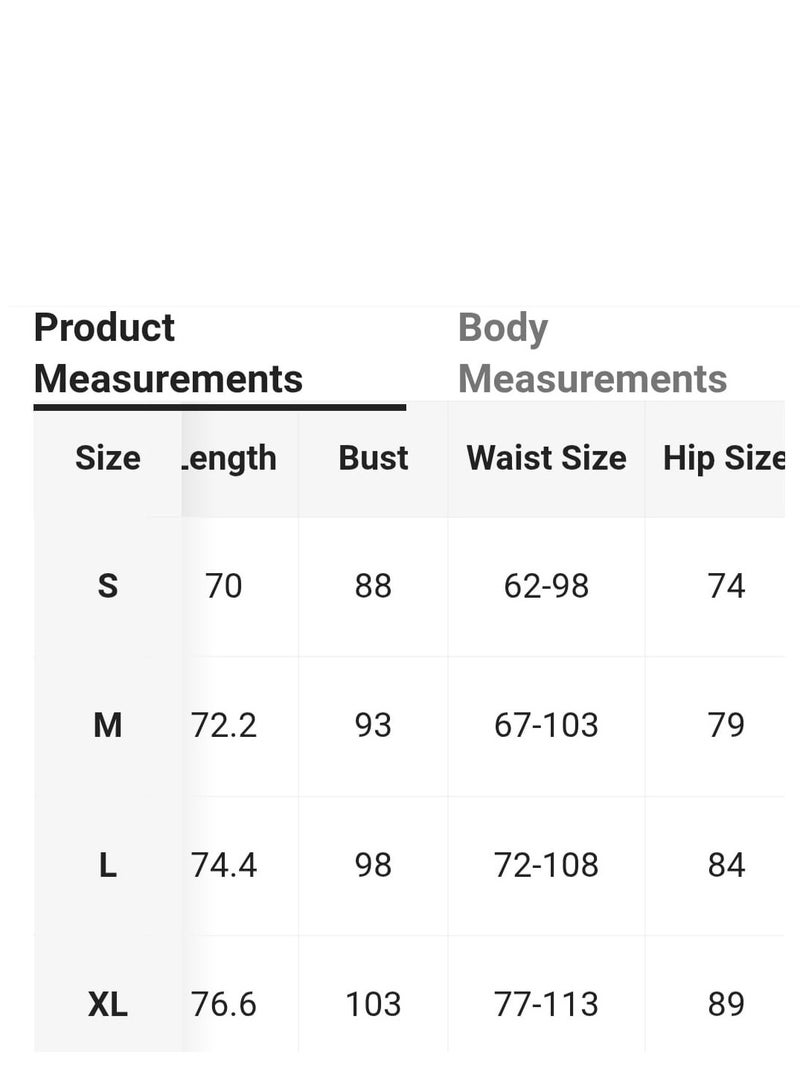Click the Bust column header
Viewport: 800px width, 1092px height.
pyautogui.click(x=373, y=458)
